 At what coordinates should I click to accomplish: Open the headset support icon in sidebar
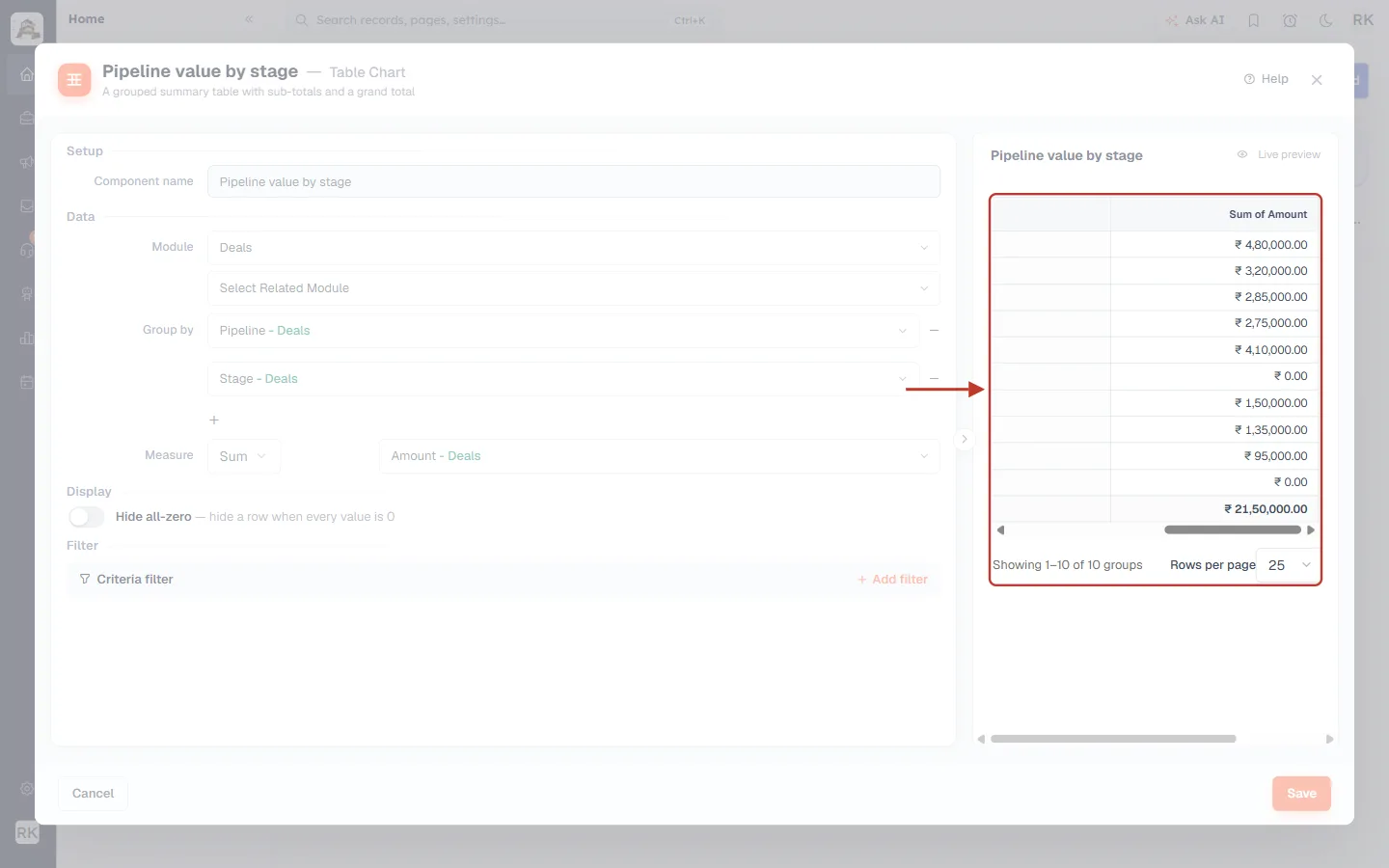pyautogui.click(x=27, y=250)
